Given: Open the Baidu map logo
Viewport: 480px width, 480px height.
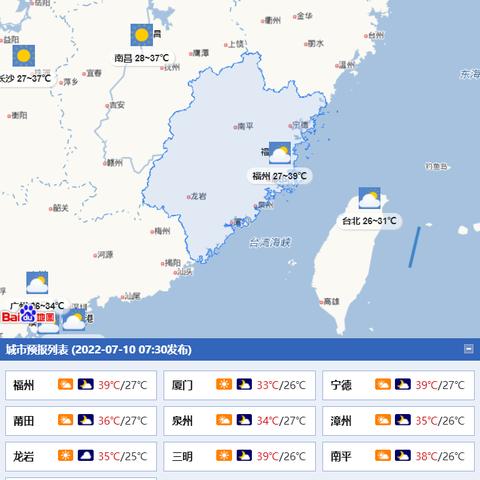Looking at the screenshot, I should [x=28, y=315].
